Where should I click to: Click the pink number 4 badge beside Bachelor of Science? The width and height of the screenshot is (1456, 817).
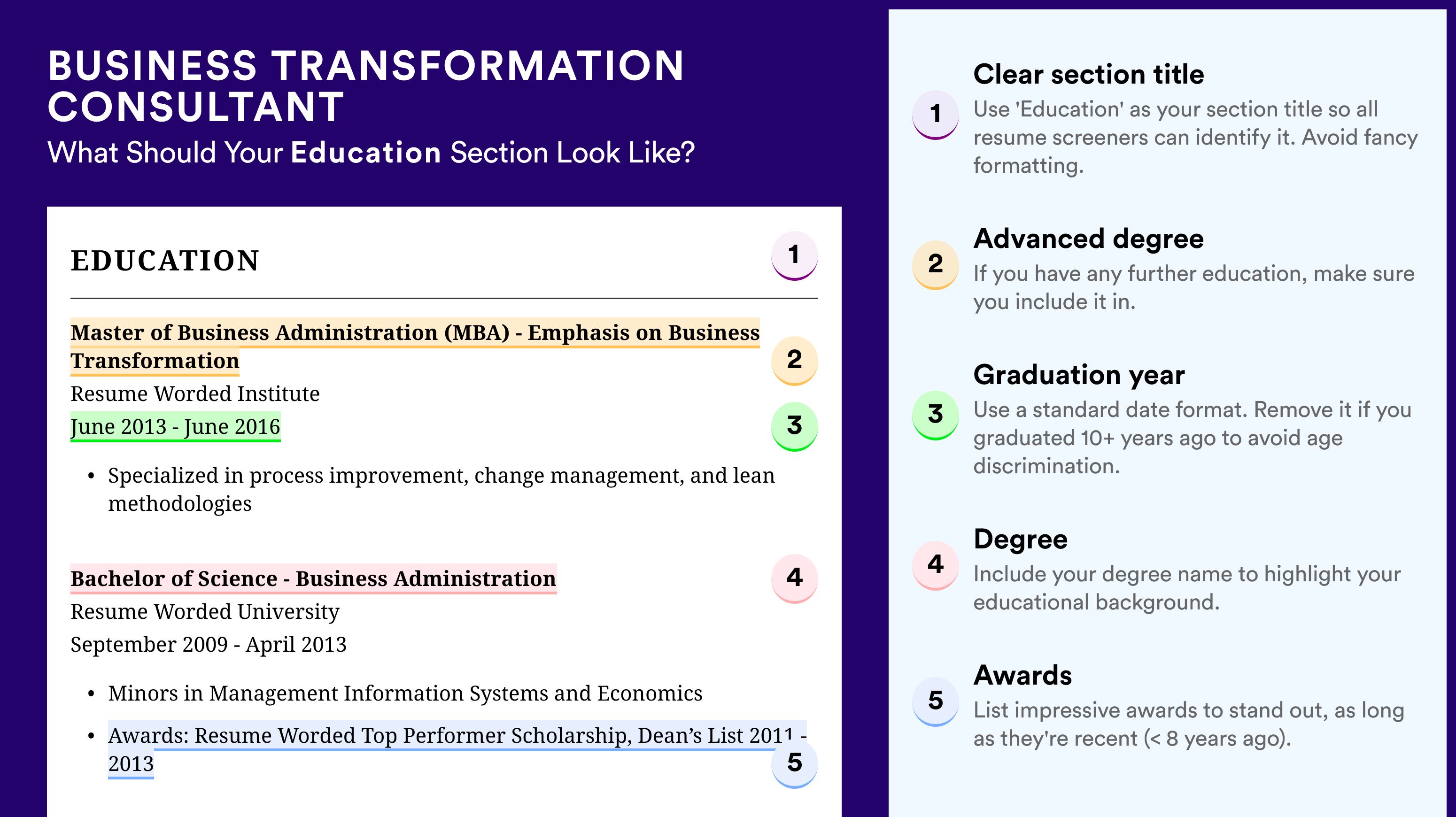pyautogui.click(x=794, y=578)
